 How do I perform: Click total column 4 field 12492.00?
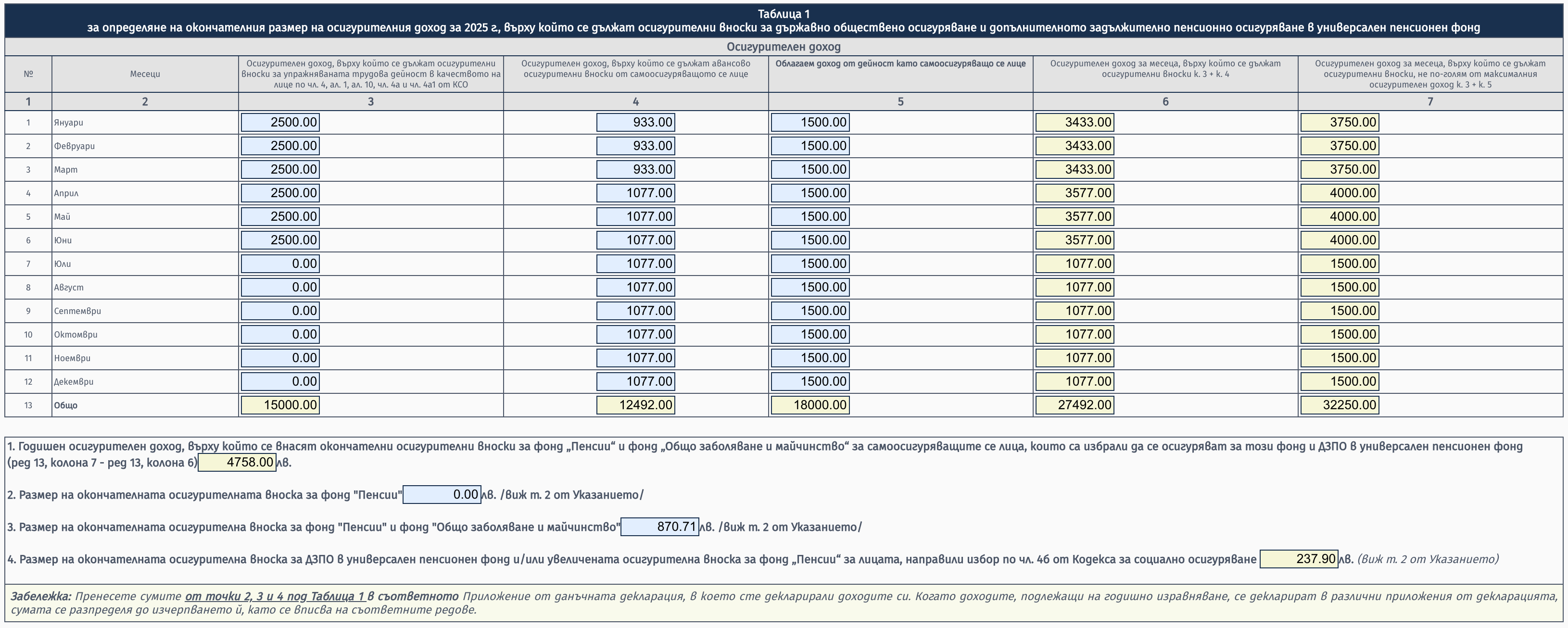tap(635, 405)
